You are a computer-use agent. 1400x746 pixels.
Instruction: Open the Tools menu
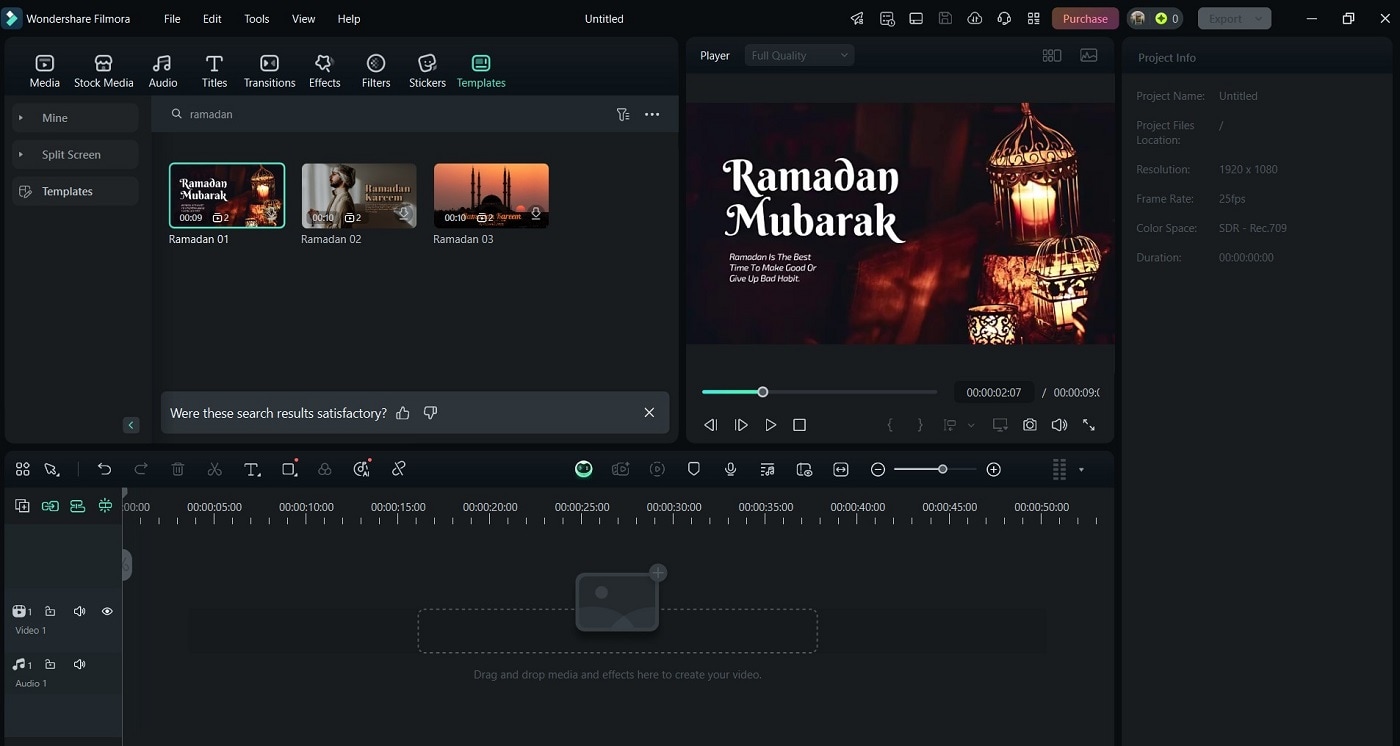[x=257, y=19]
